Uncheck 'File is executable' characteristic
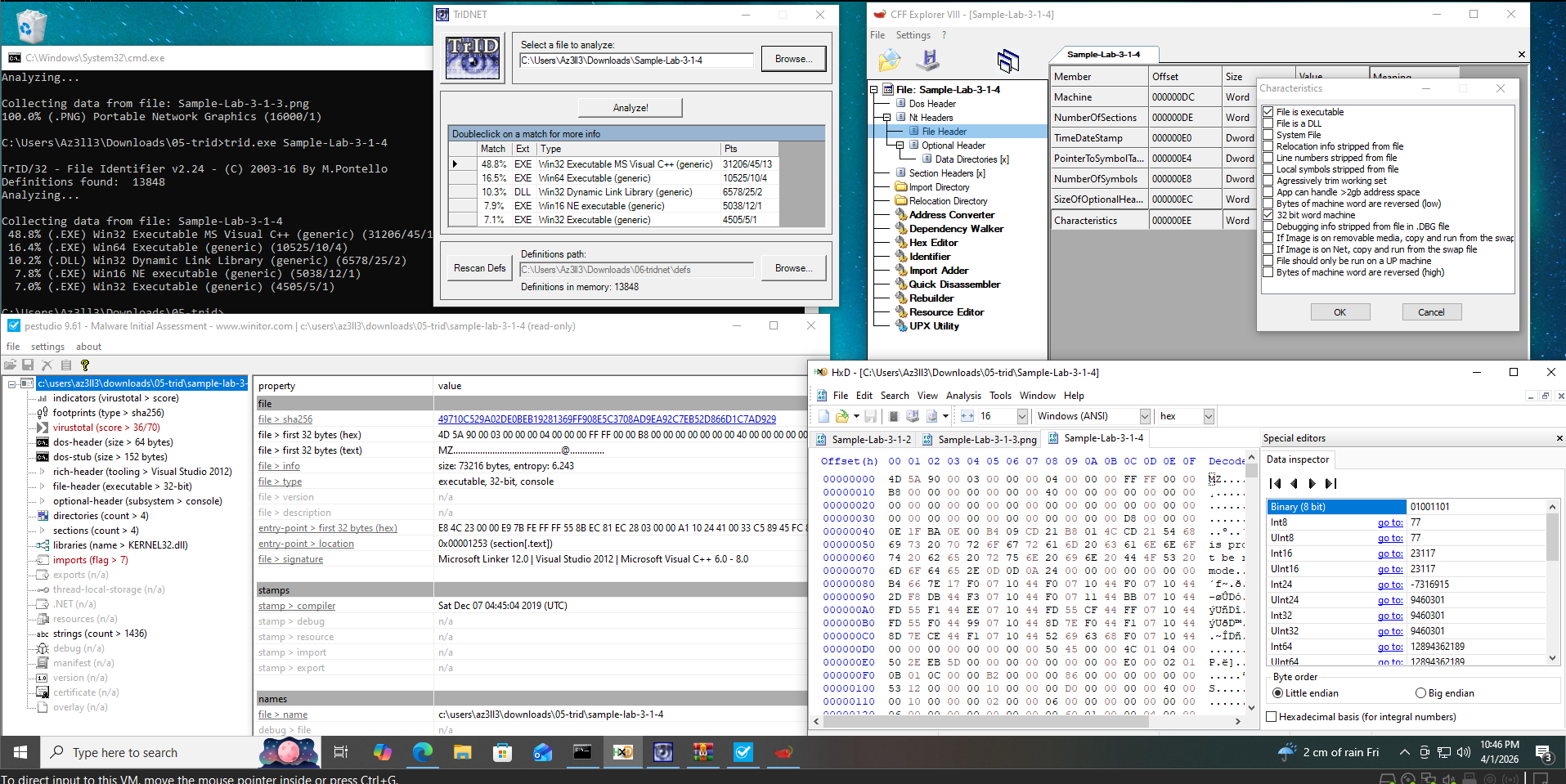1566x784 pixels. point(1268,112)
